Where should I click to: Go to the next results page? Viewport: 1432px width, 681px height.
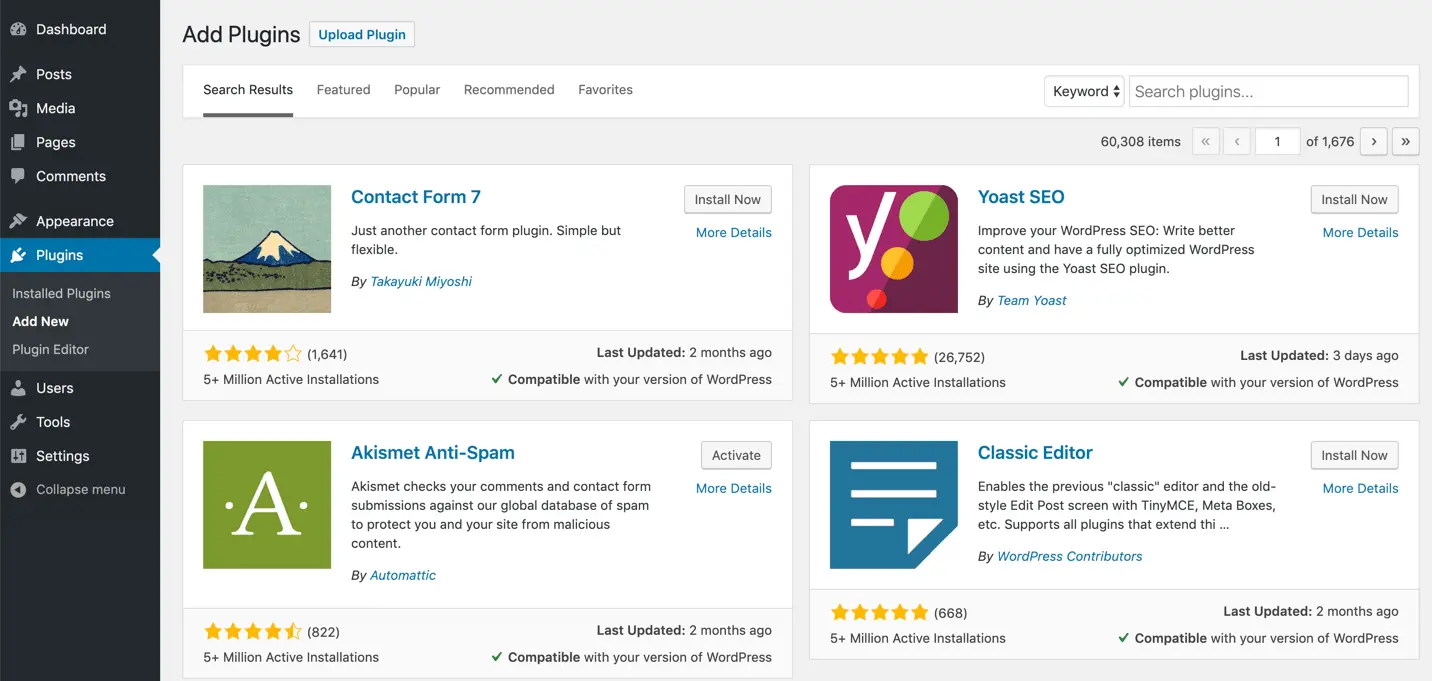point(1374,142)
